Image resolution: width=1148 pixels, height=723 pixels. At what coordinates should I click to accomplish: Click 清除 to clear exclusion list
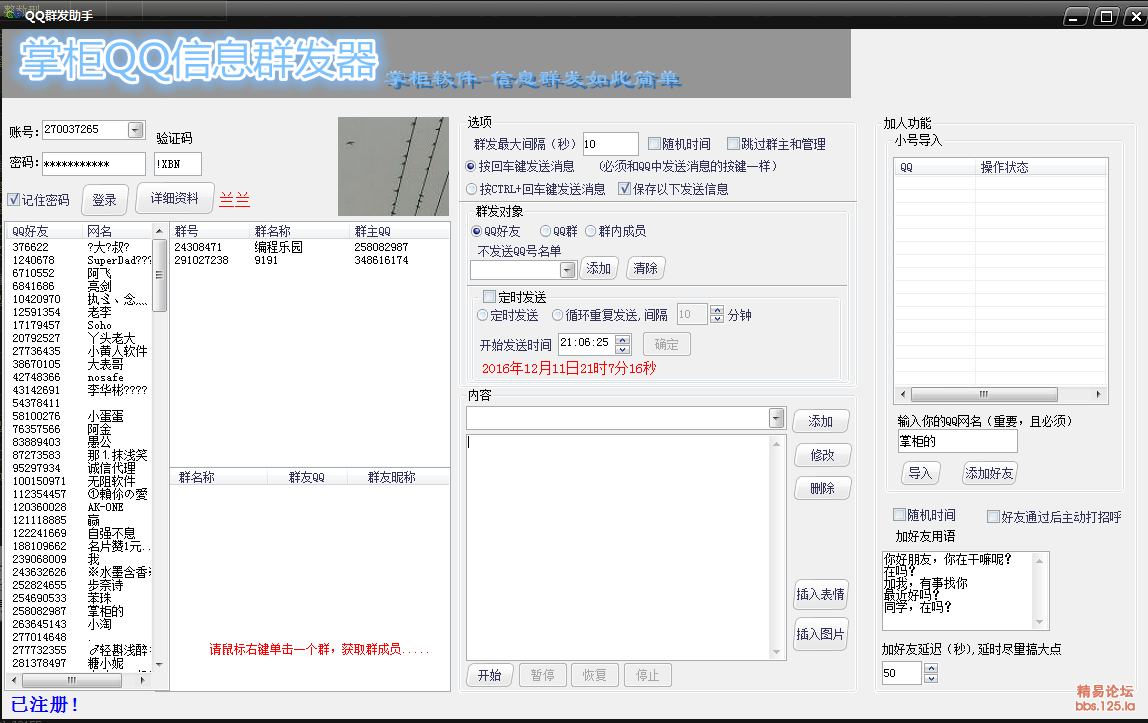tap(645, 269)
